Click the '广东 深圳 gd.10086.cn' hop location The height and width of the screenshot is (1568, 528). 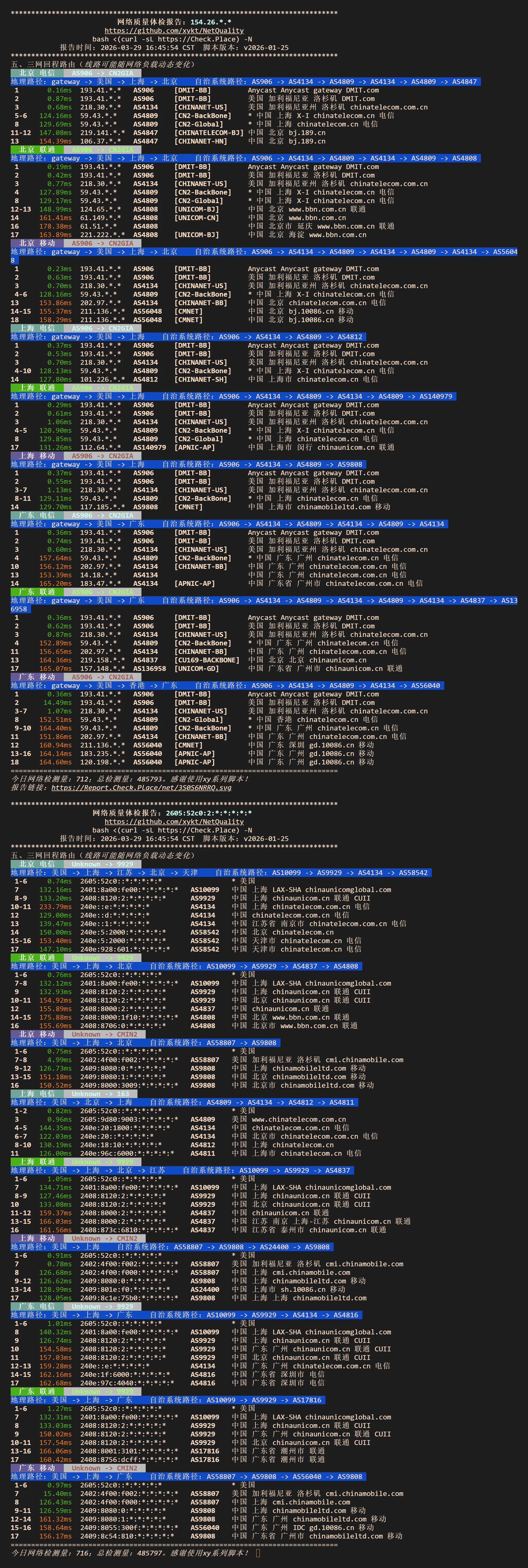tap(311, 745)
